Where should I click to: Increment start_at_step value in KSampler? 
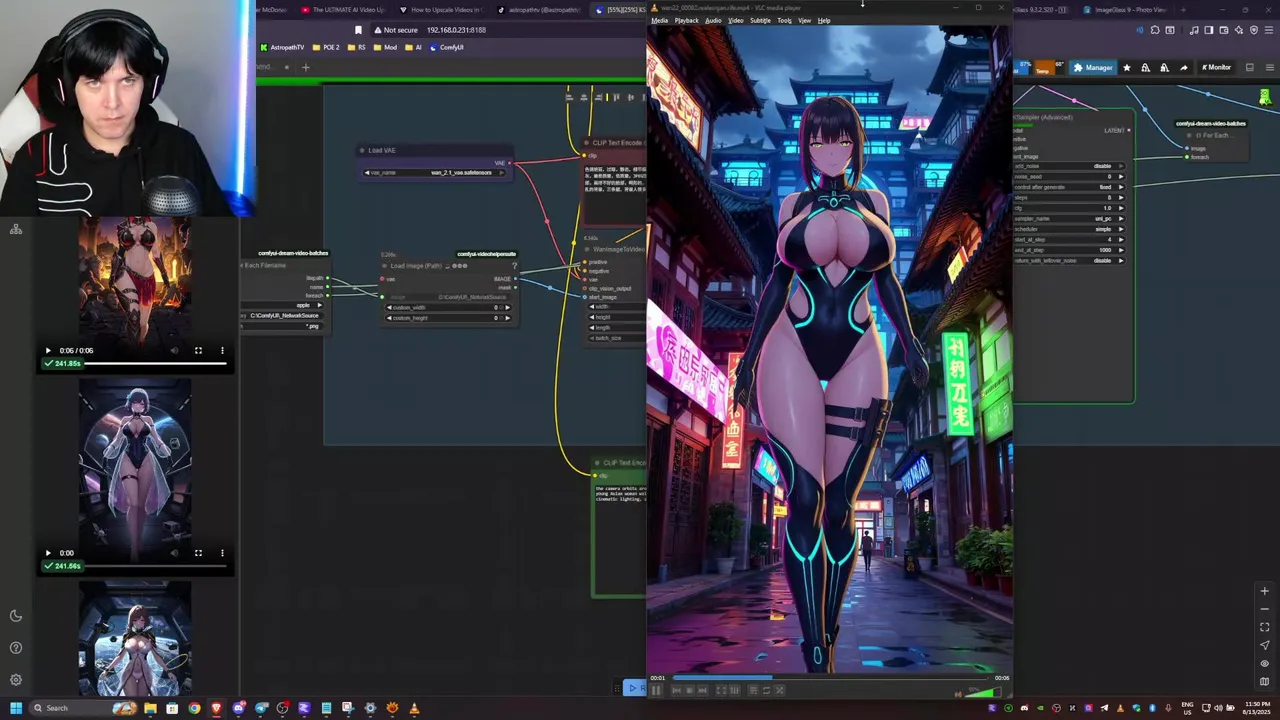(x=1121, y=239)
